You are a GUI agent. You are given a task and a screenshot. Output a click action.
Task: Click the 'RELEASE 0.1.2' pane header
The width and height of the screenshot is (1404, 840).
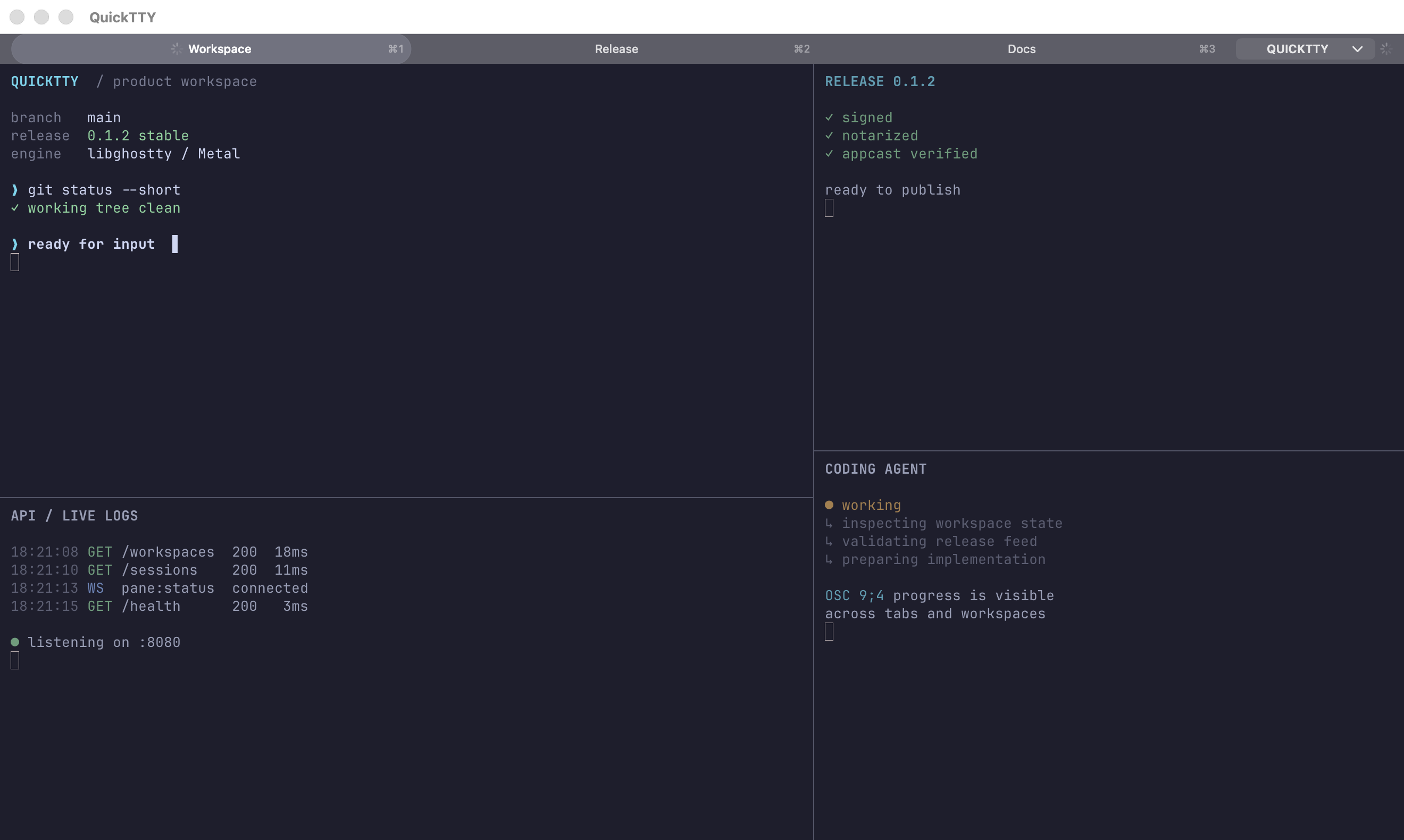(x=880, y=81)
